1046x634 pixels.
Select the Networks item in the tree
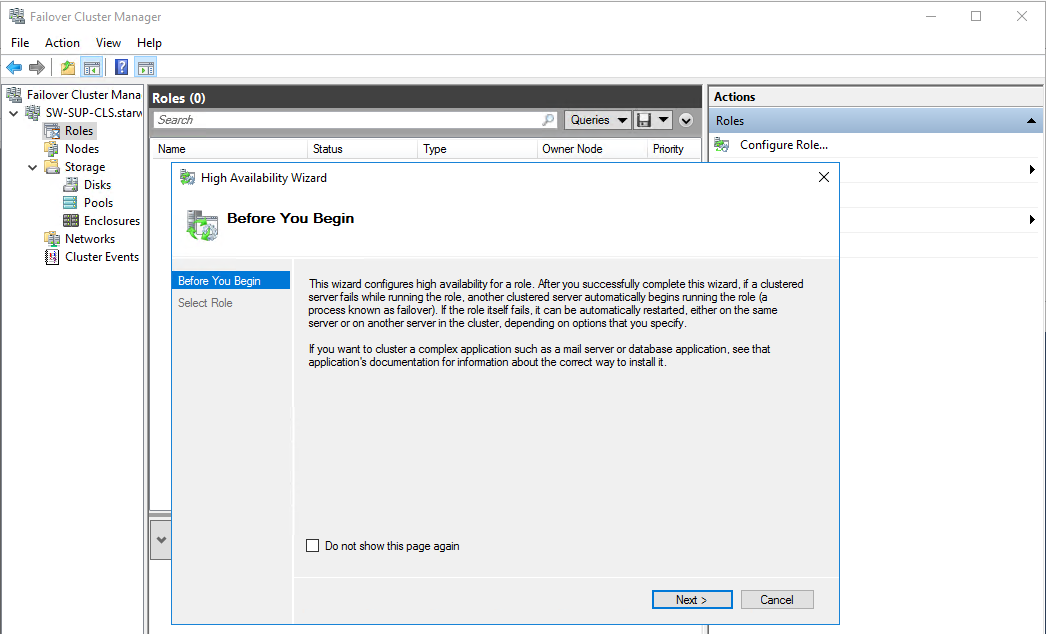[x=88, y=238]
